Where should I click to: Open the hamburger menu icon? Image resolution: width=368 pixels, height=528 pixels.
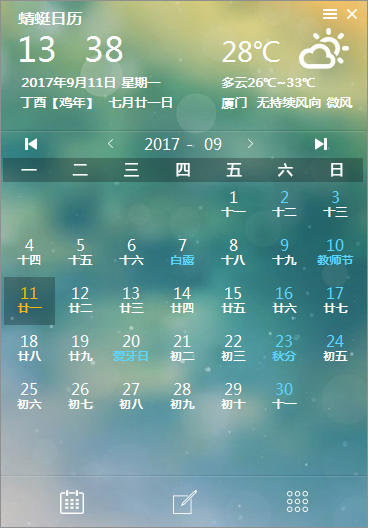tap(330, 14)
